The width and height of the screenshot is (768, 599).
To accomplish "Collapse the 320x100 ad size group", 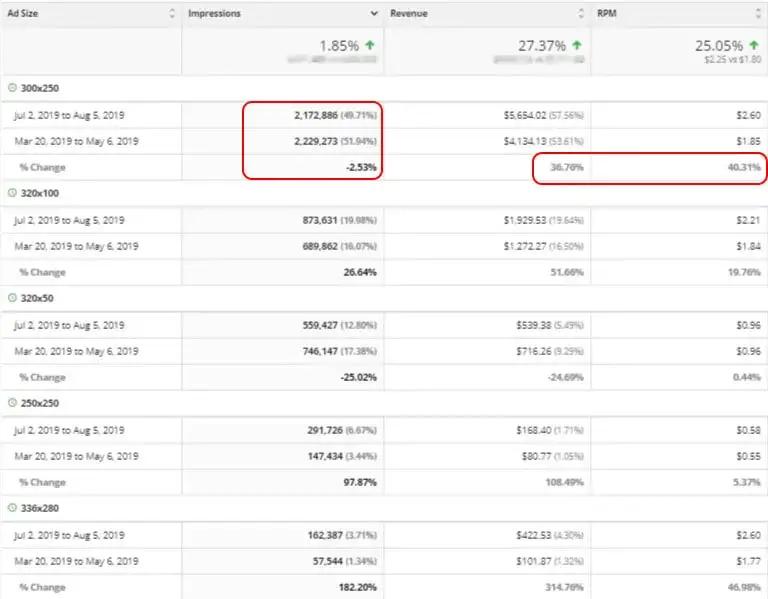I will pyautogui.click(x=12, y=193).
